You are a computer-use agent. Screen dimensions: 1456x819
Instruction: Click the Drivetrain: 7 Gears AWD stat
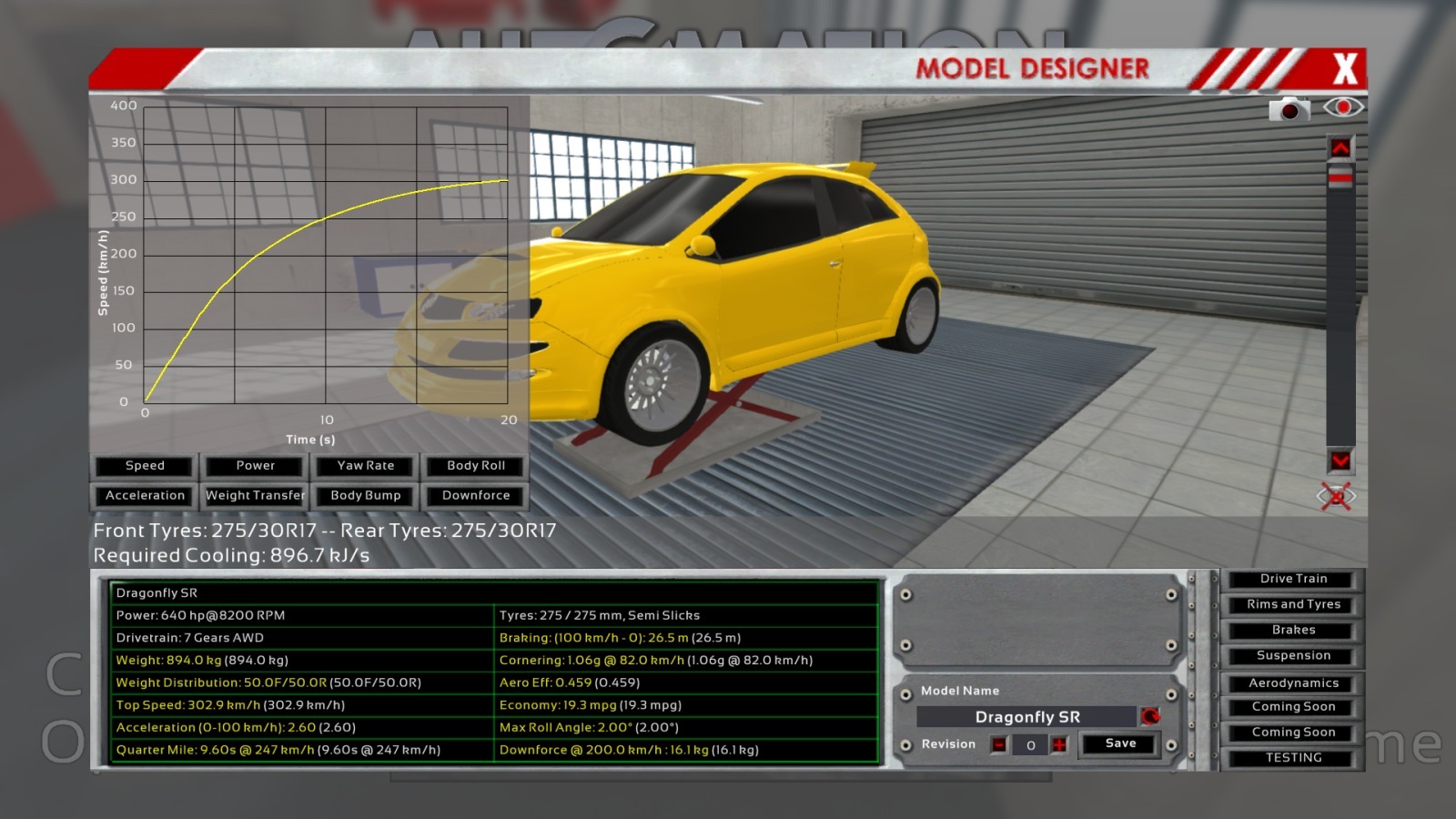tap(302, 638)
